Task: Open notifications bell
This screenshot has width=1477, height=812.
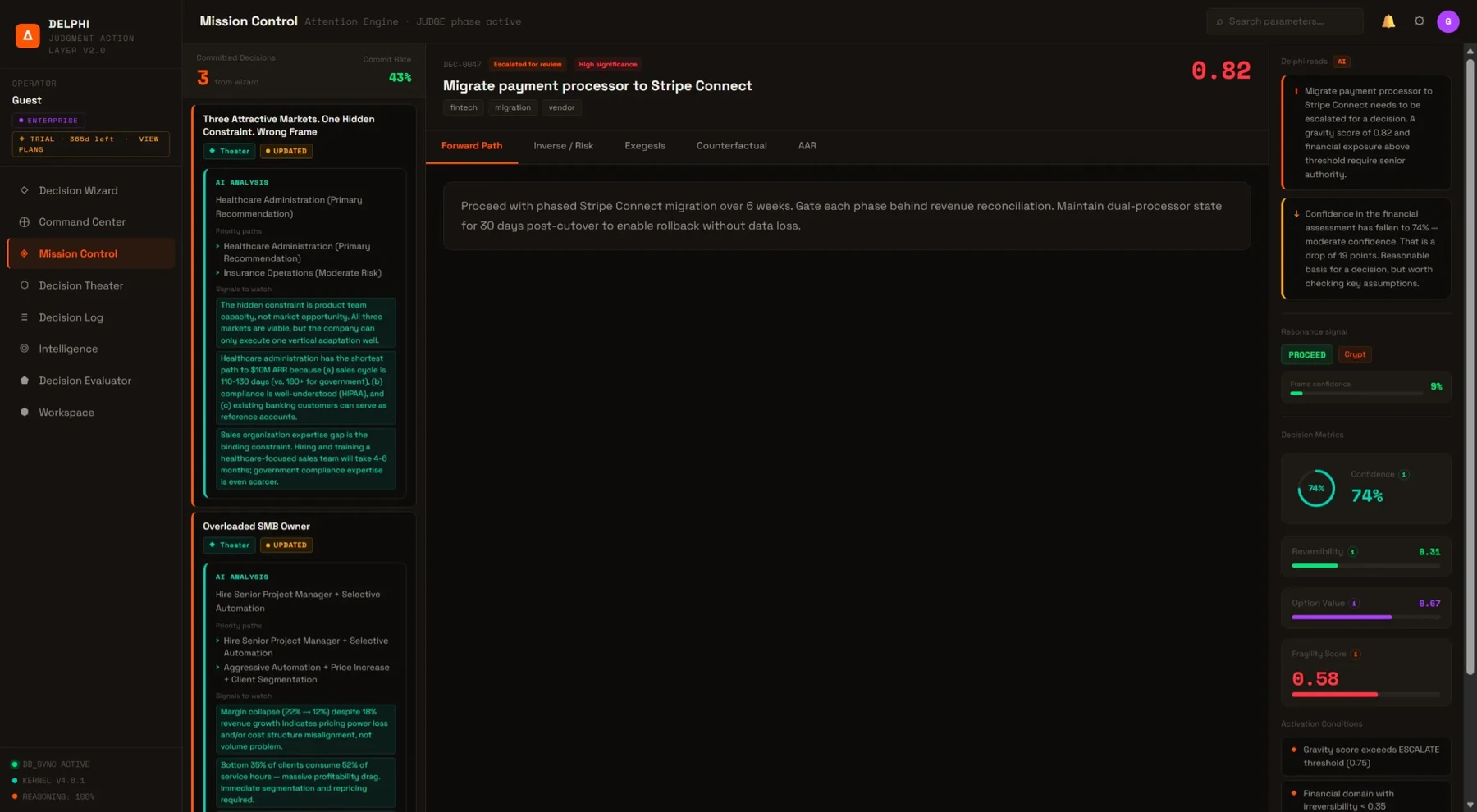Action: [1388, 21]
